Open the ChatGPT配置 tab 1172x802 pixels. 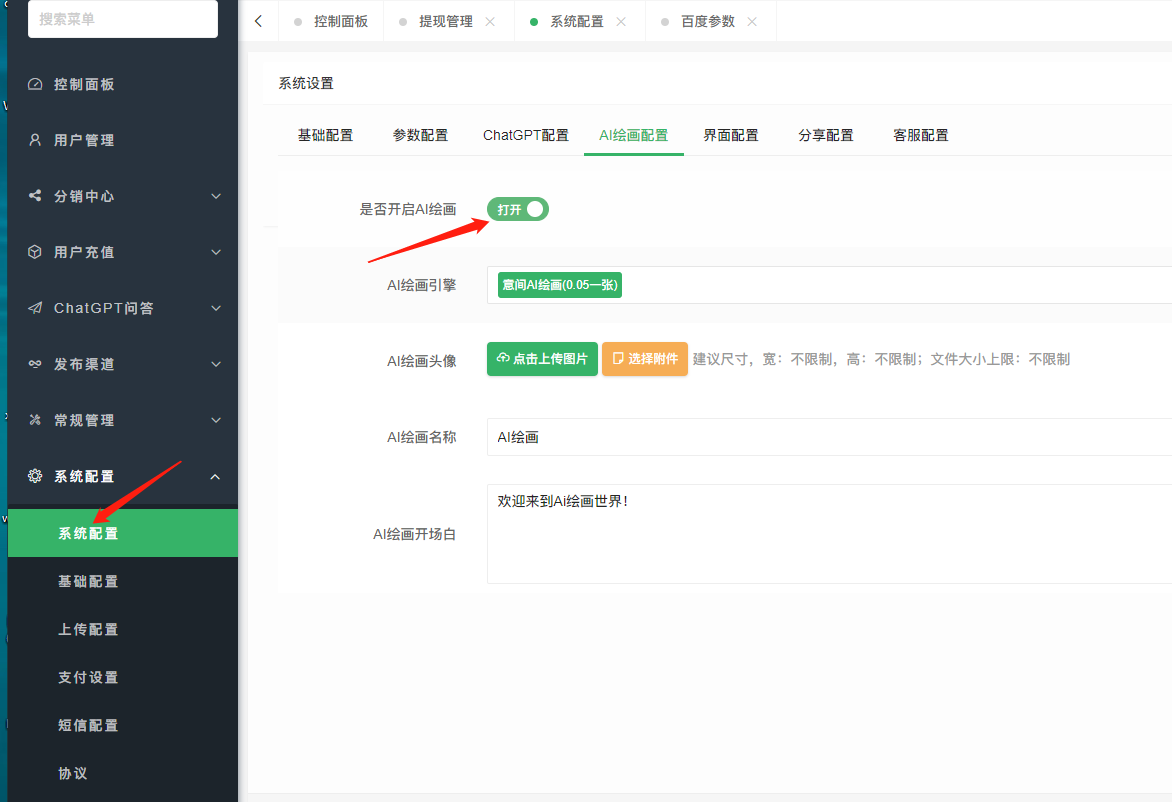(x=525, y=135)
